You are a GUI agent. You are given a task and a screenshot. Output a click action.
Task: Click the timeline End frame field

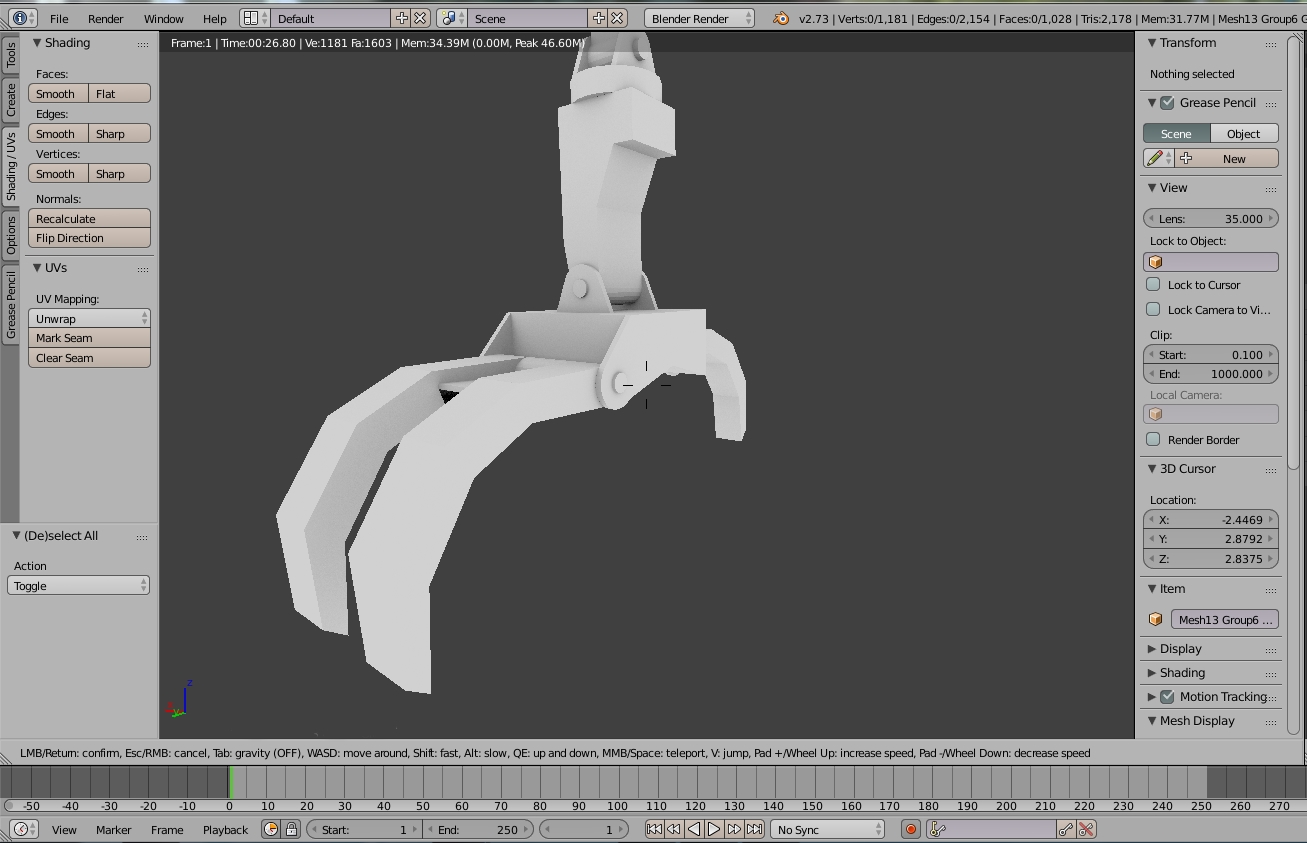click(x=477, y=829)
